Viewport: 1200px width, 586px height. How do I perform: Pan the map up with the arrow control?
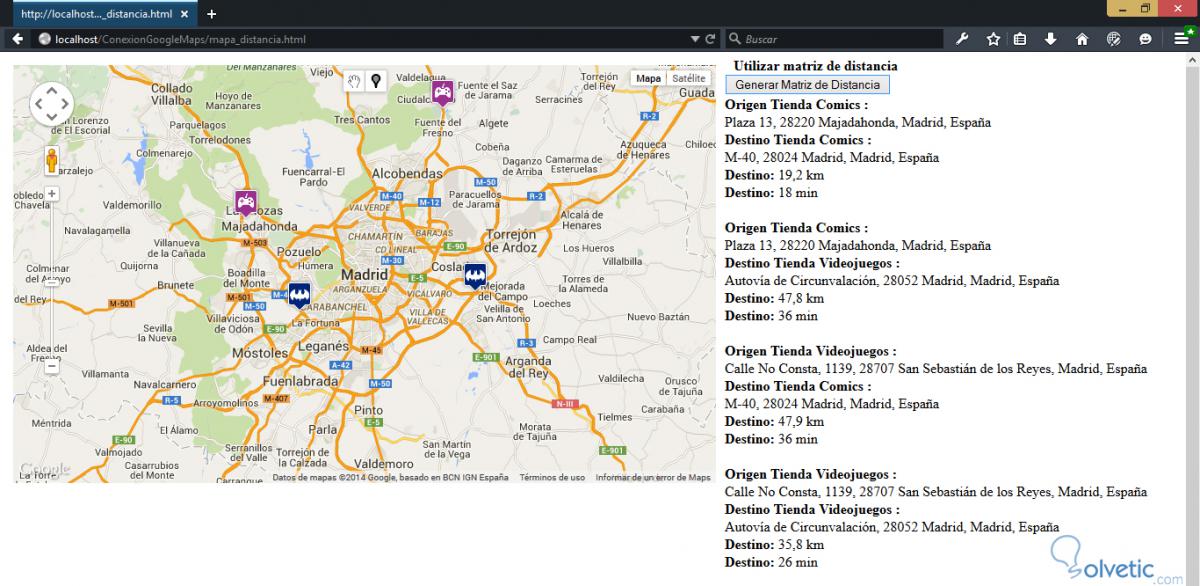[52, 90]
